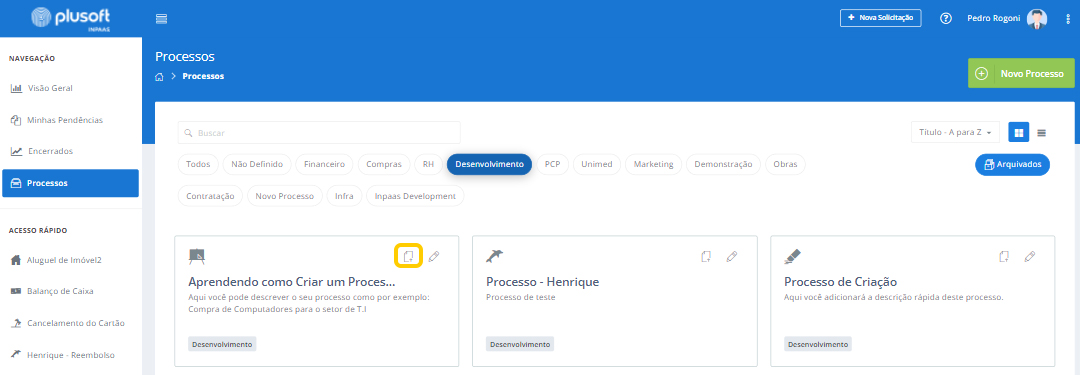Image resolution: width=1080 pixels, height=375 pixels.
Task: Click the 'Processo de teste' description
Action: (521, 297)
